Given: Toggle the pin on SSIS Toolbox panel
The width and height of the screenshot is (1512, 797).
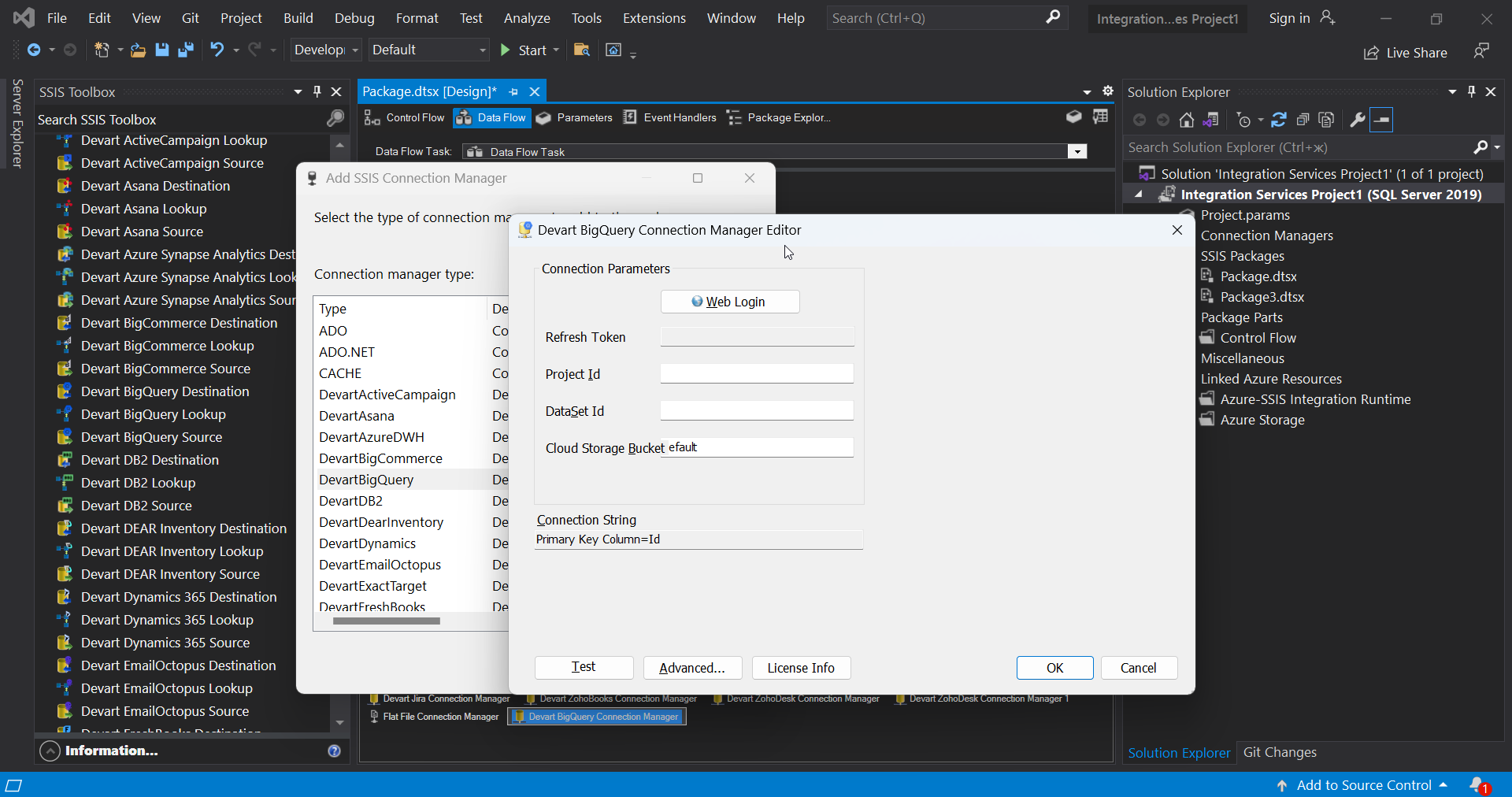Looking at the screenshot, I should click(x=317, y=91).
